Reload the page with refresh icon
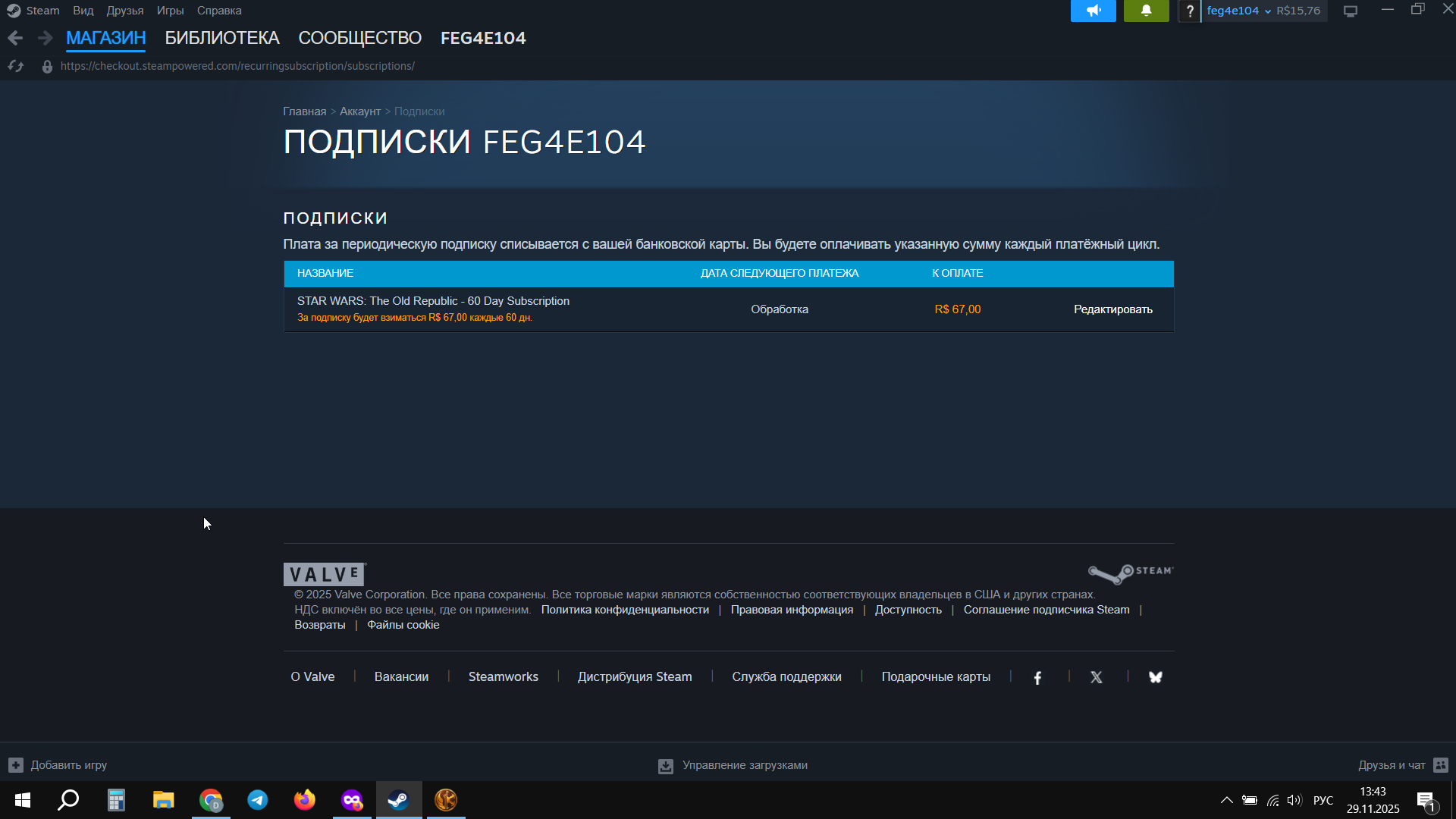1456x819 pixels. pyautogui.click(x=16, y=66)
